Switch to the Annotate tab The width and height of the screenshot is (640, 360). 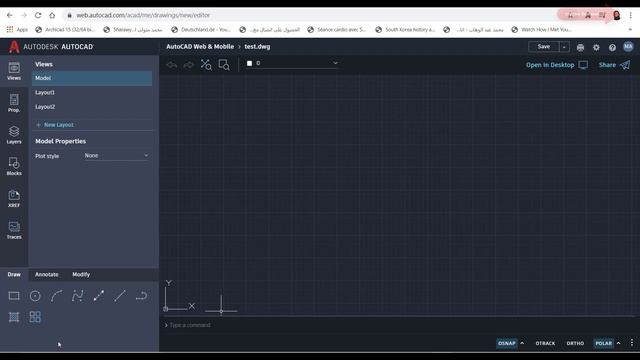pos(47,275)
